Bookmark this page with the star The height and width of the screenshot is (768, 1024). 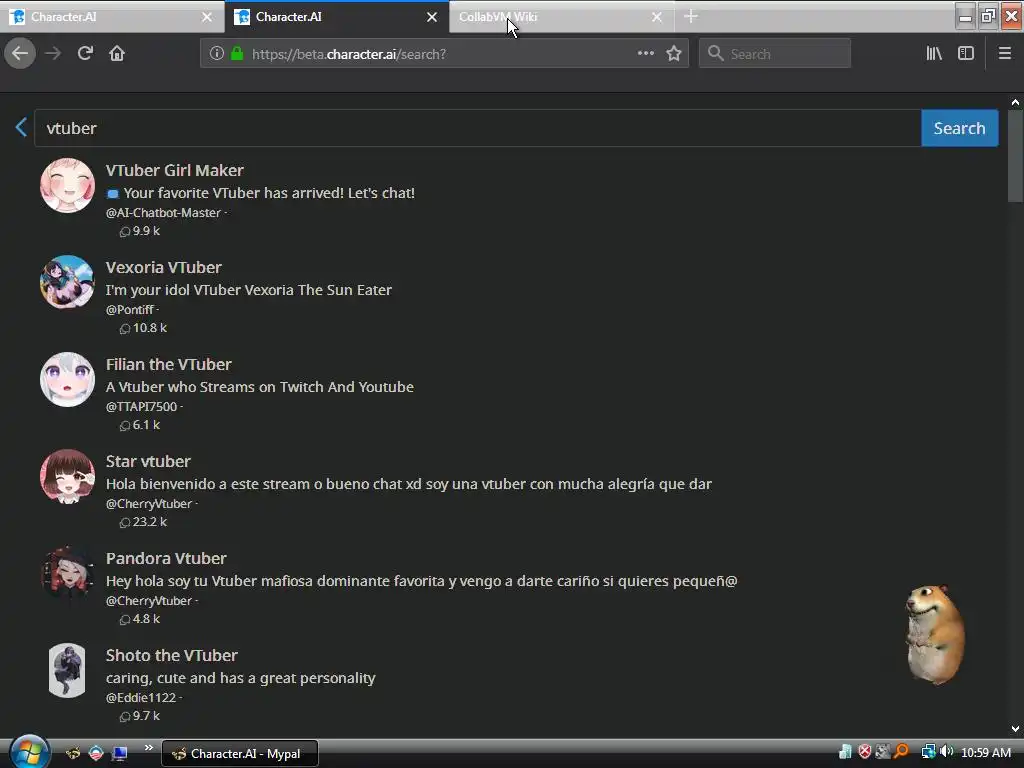(674, 54)
